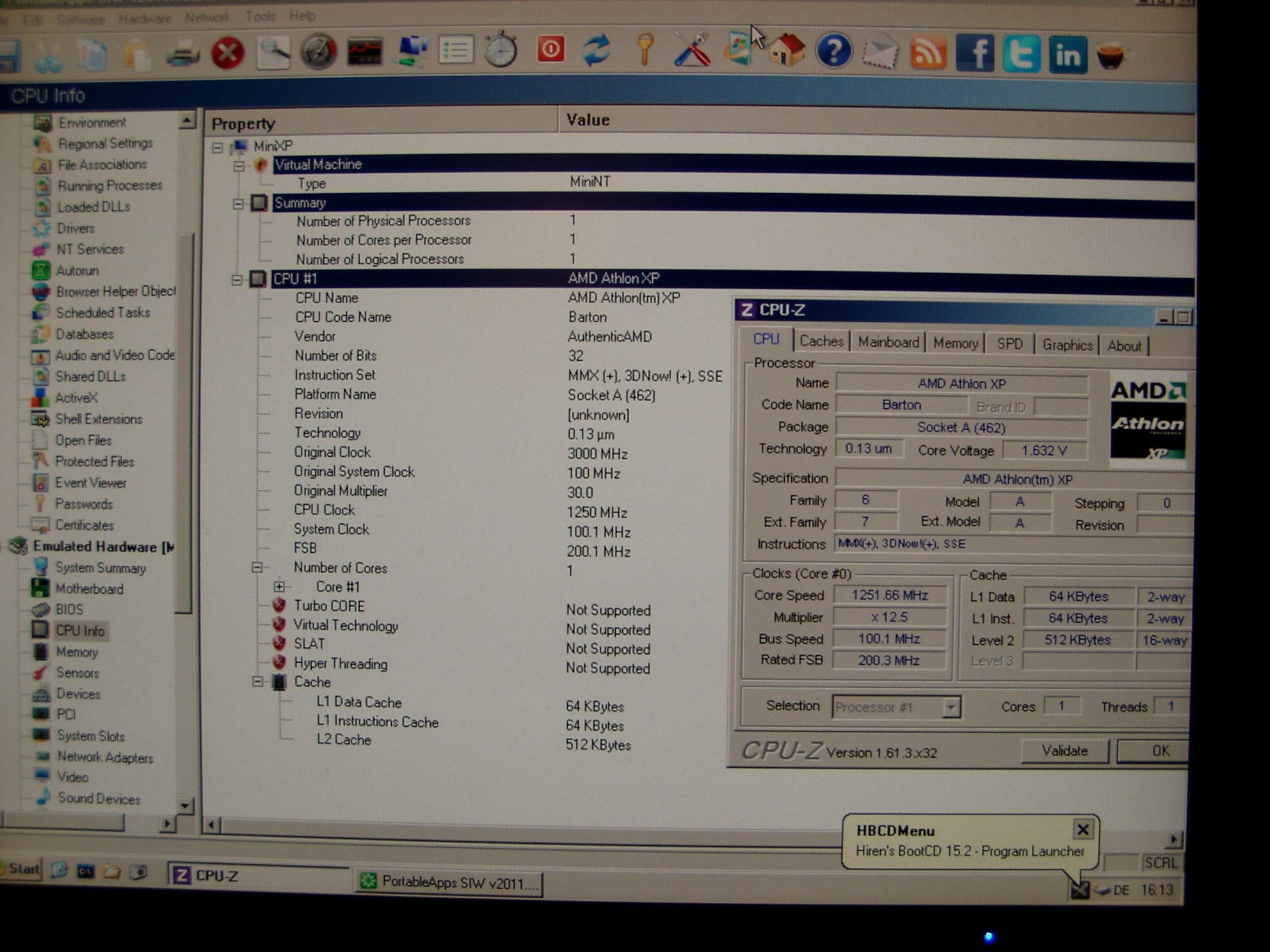Click the blue question mark help icon
The height and width of the screenshot is (952, 1270).
833,51
